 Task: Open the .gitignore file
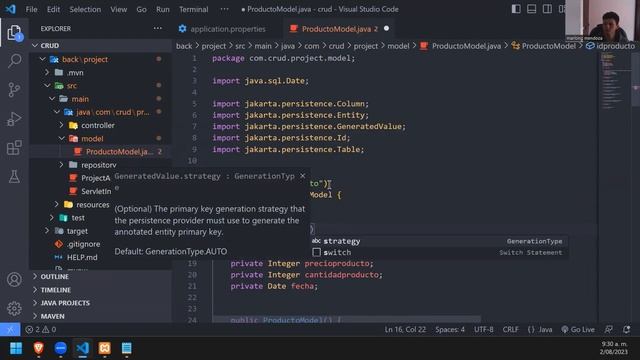(83, 244)
